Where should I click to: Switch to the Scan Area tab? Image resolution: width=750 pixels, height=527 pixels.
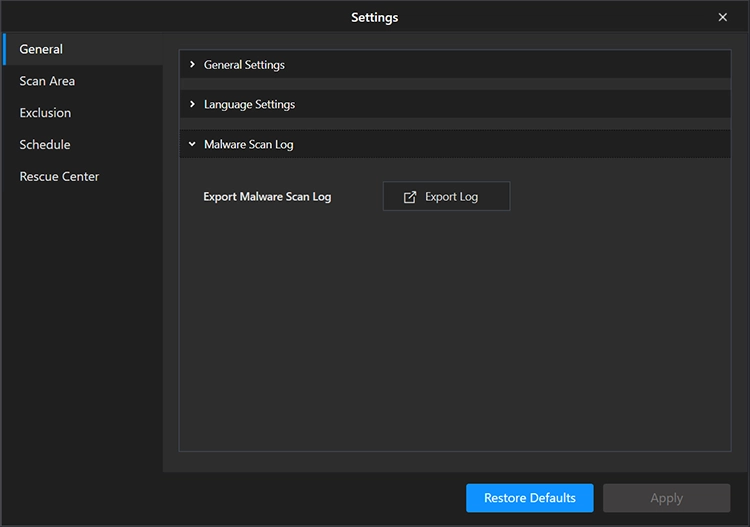point(47,81)
